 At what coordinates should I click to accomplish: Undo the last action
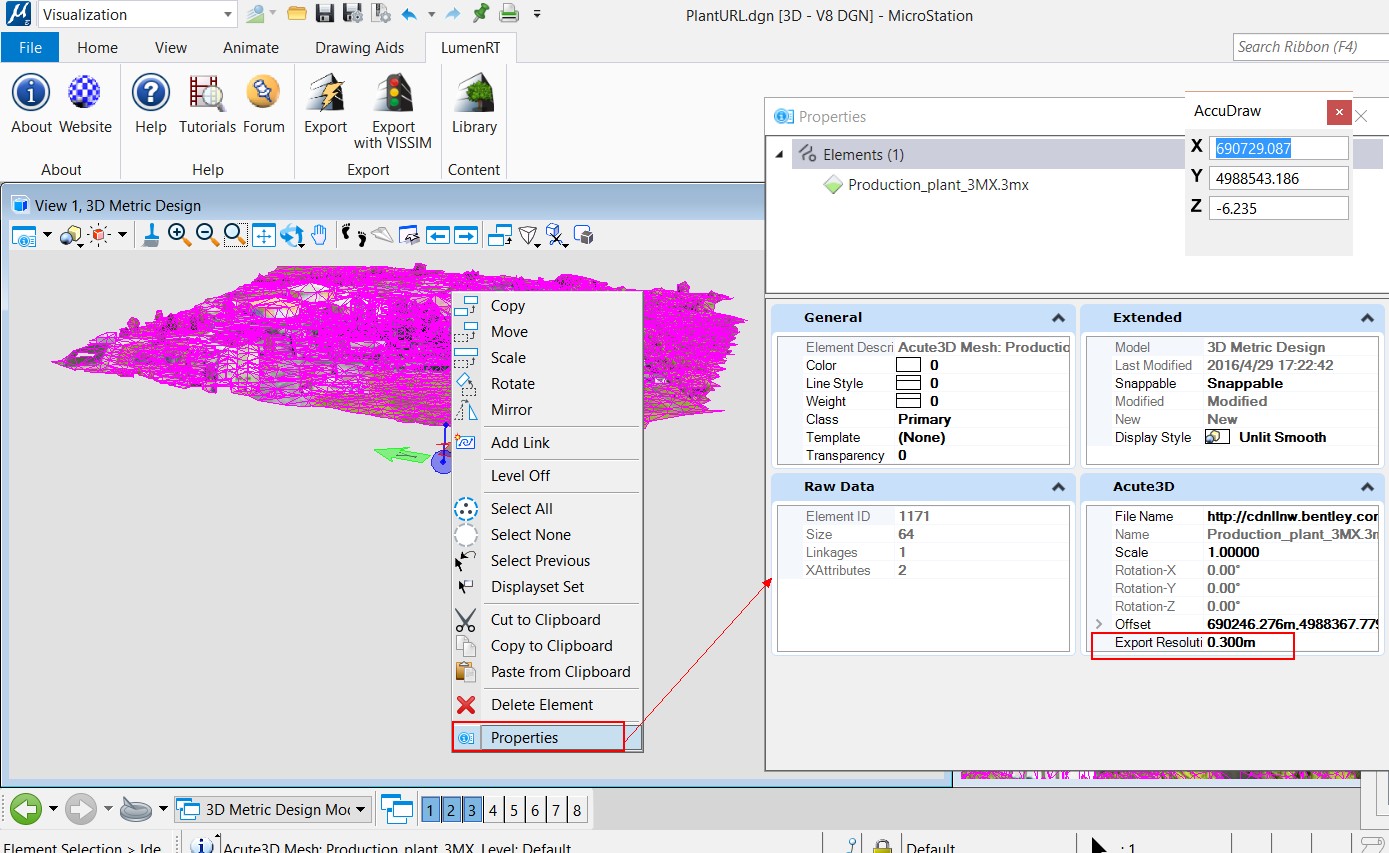(x=409, y=14)
